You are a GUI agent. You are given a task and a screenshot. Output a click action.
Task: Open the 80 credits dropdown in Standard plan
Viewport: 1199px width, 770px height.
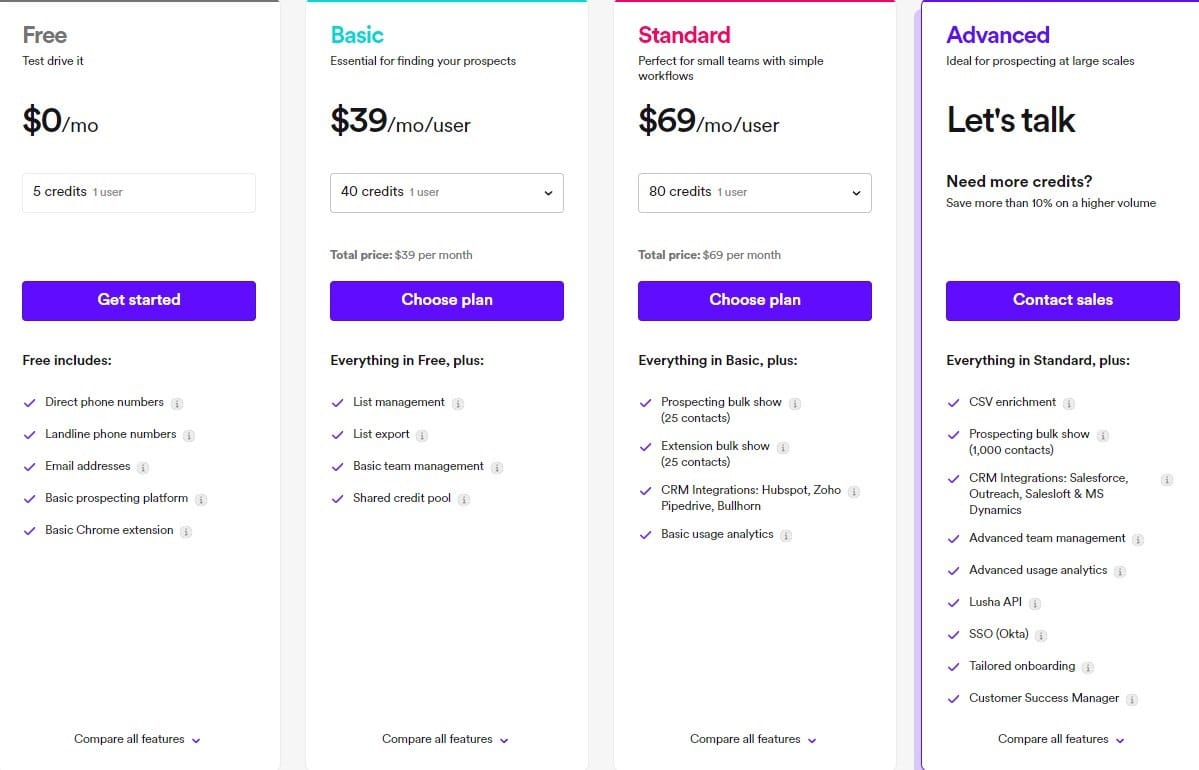click(x=755, y=193)
